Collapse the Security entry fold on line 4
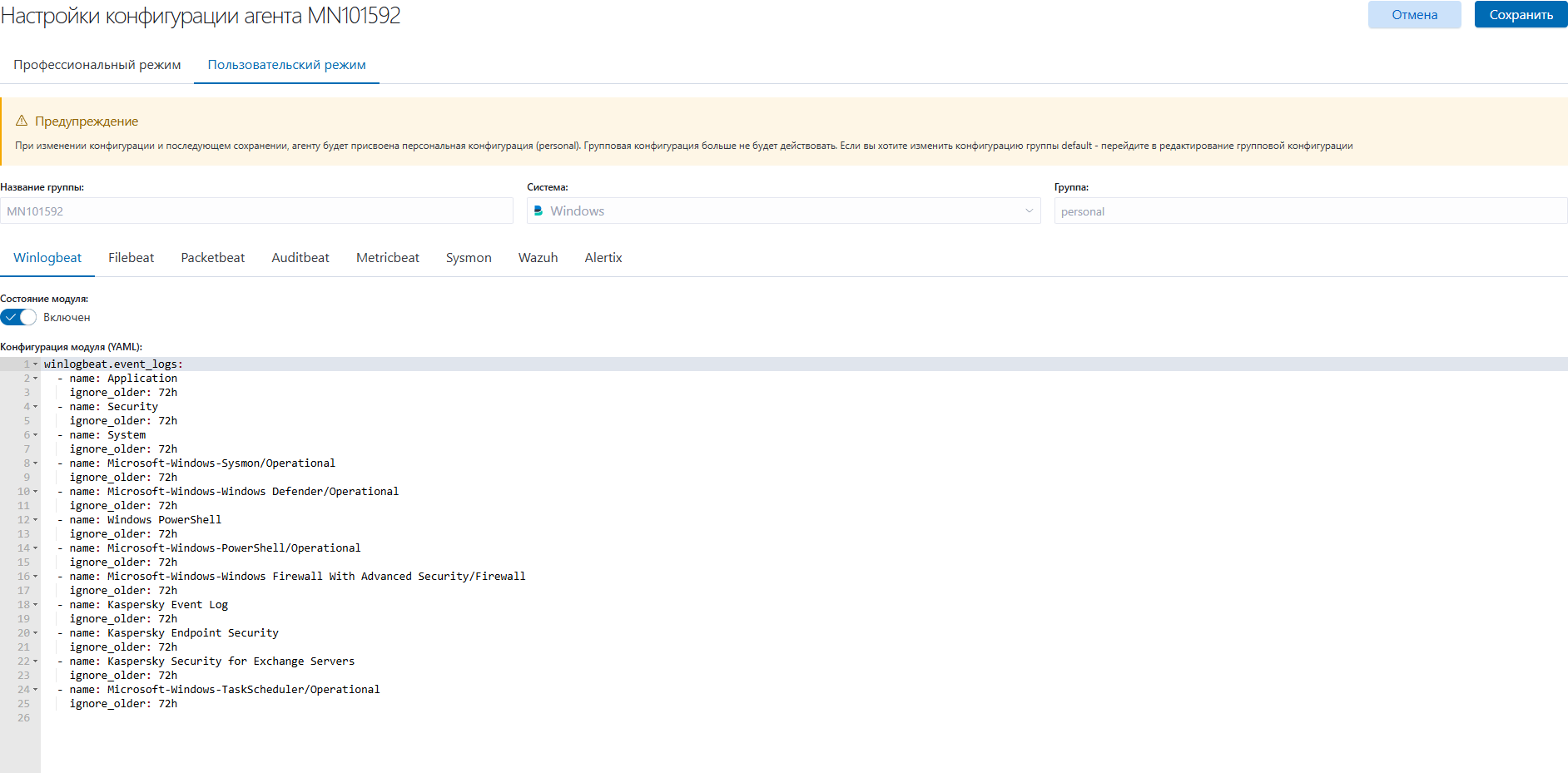The width and height of the screenshot is (1568, 773). [x=36, y=407]
